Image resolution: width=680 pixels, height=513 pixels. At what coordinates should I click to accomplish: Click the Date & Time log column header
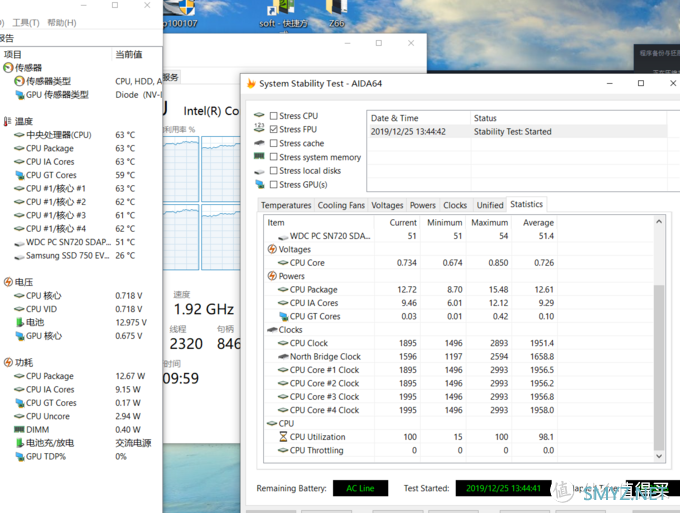(x=419, y=118)
